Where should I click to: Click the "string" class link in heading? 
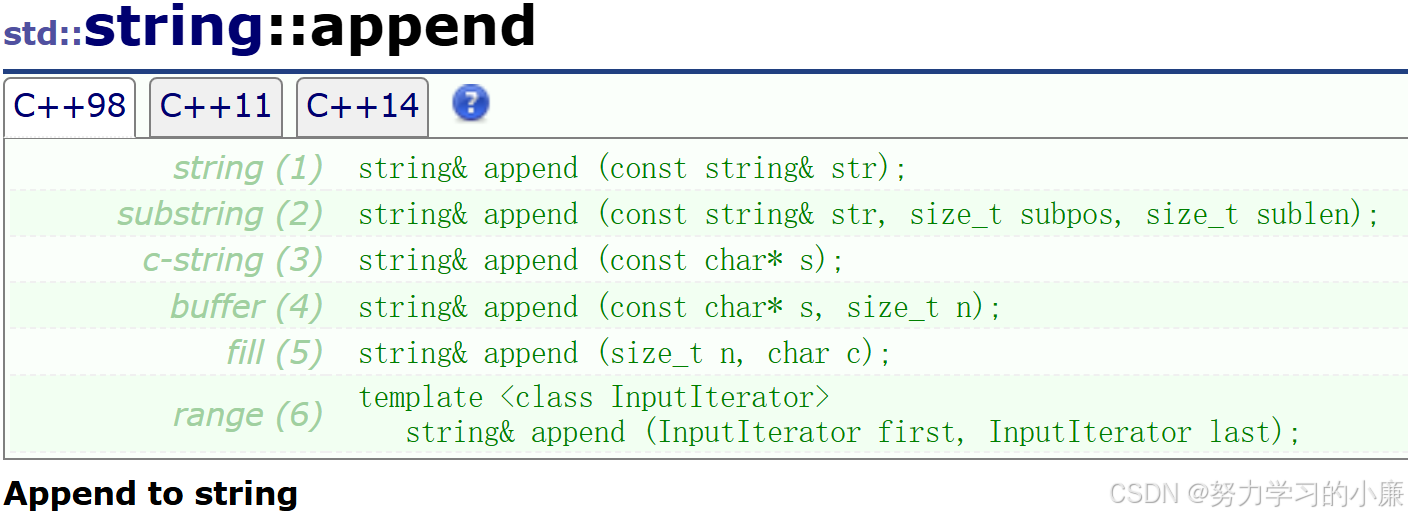[174, 26]
